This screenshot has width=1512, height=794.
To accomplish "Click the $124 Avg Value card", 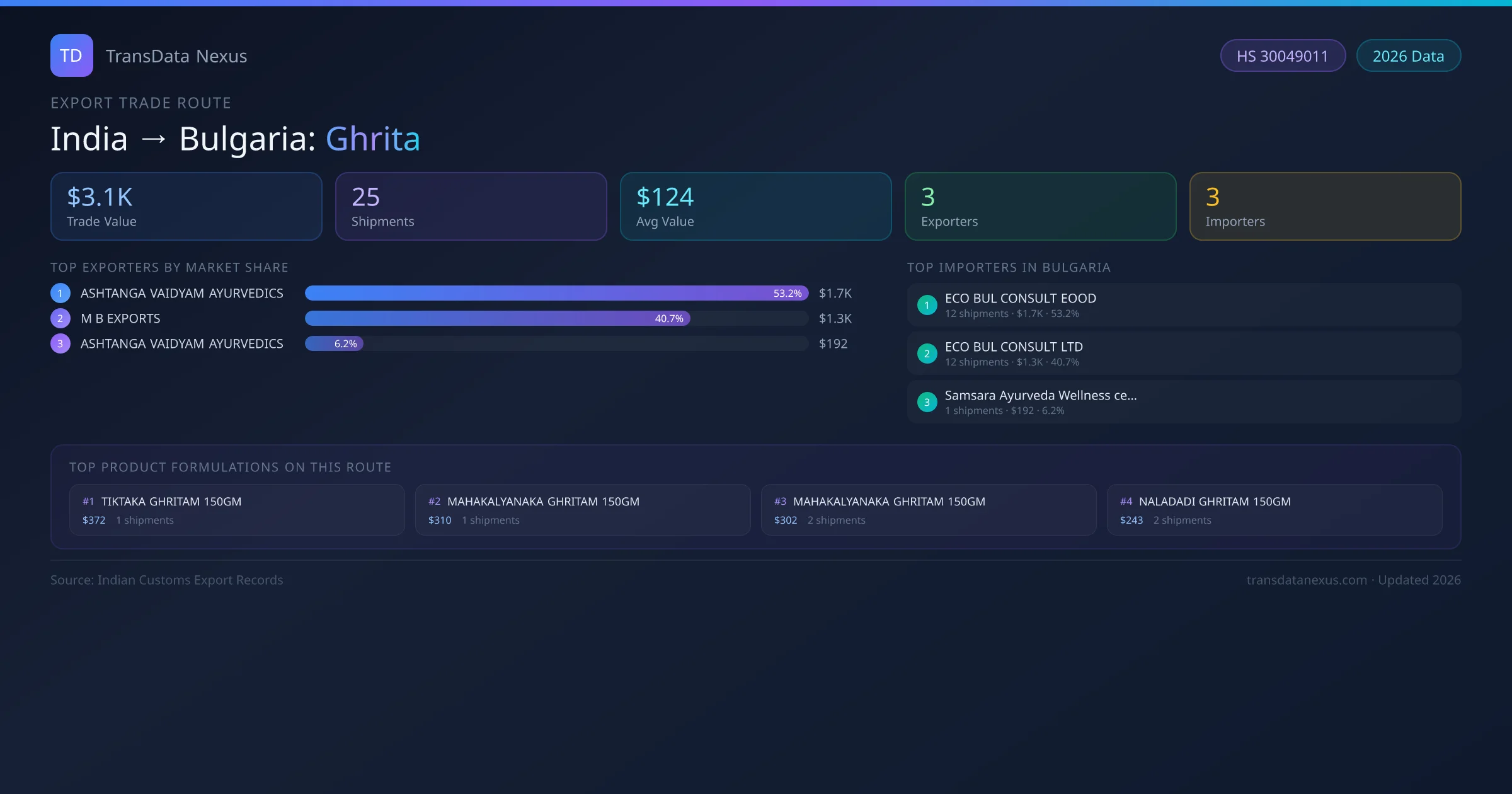I will (756, 207).
